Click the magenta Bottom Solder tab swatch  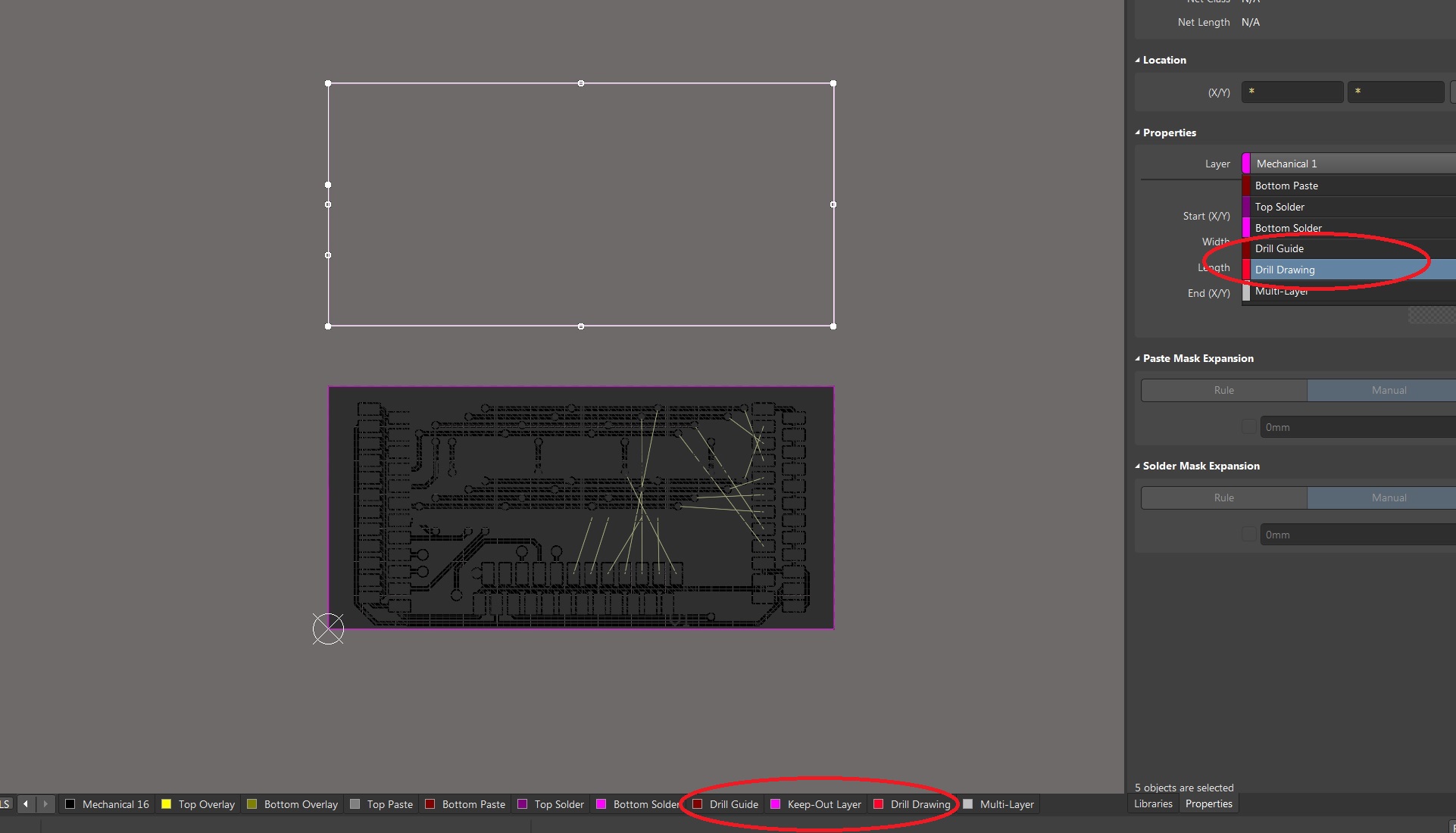coord(601,804)
